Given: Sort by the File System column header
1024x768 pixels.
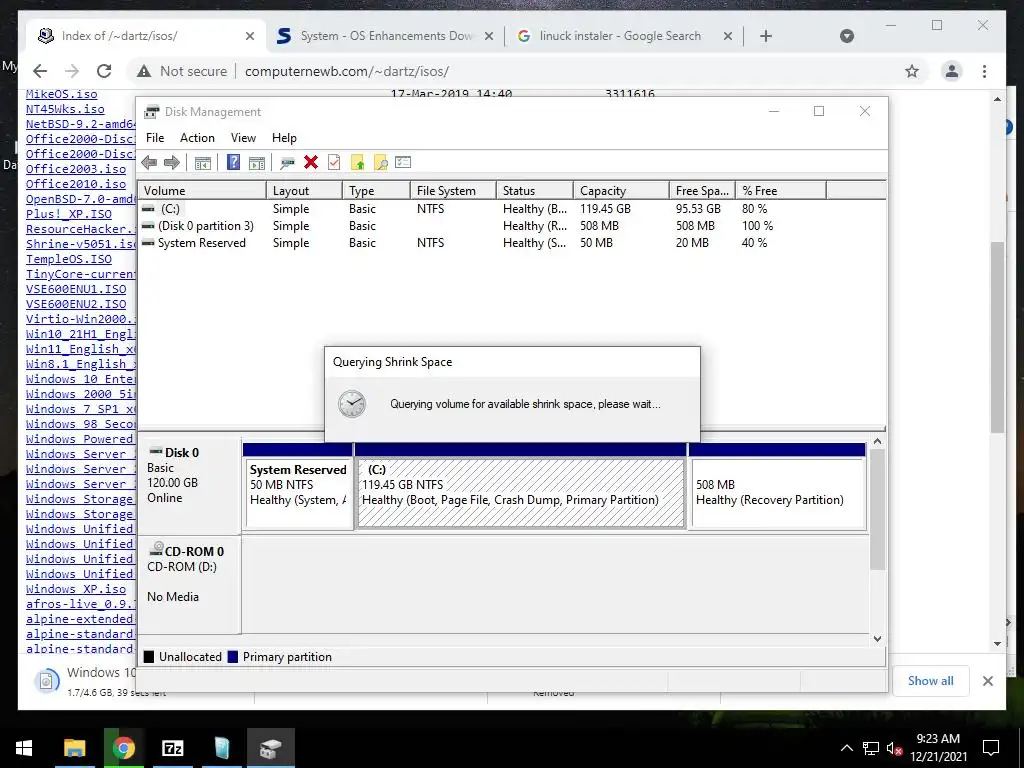Looking at the screenshot, I should pos(453,191).
